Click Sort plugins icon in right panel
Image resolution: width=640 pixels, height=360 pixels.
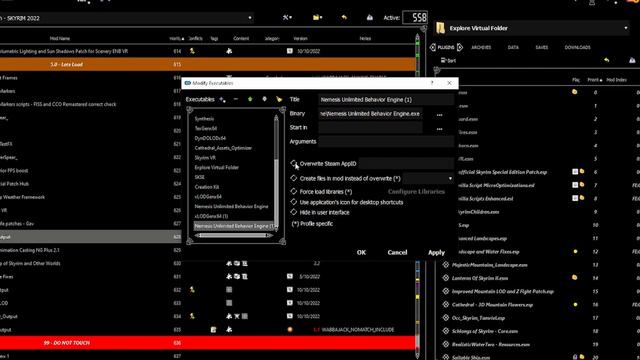(x=448, y=60)
